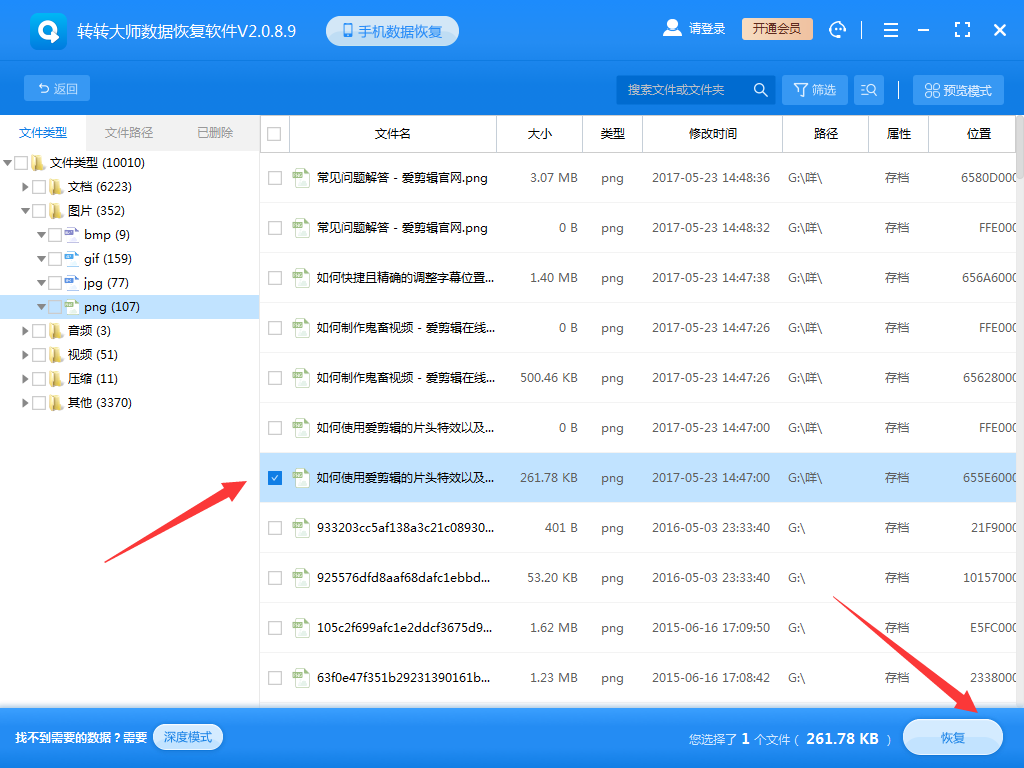Collapse the 文件类型 (10010) root node
The width and height of the screenshot is (1024, 768).
(8, 163)
